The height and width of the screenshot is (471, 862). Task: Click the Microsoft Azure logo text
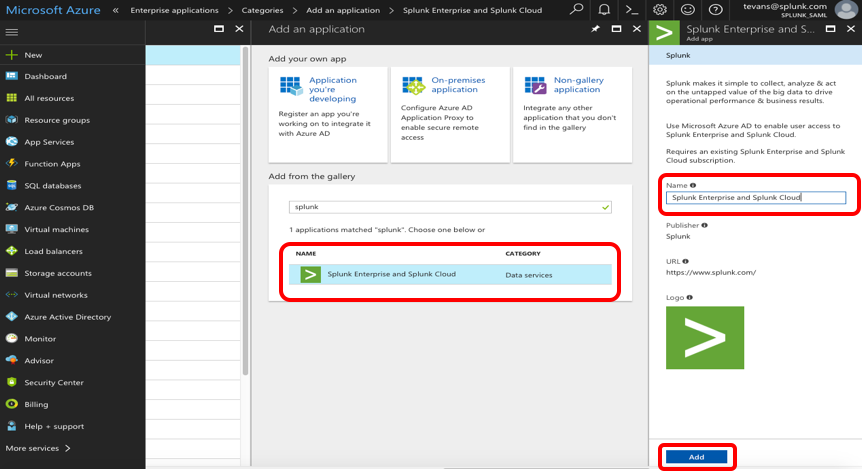[53, 10]
